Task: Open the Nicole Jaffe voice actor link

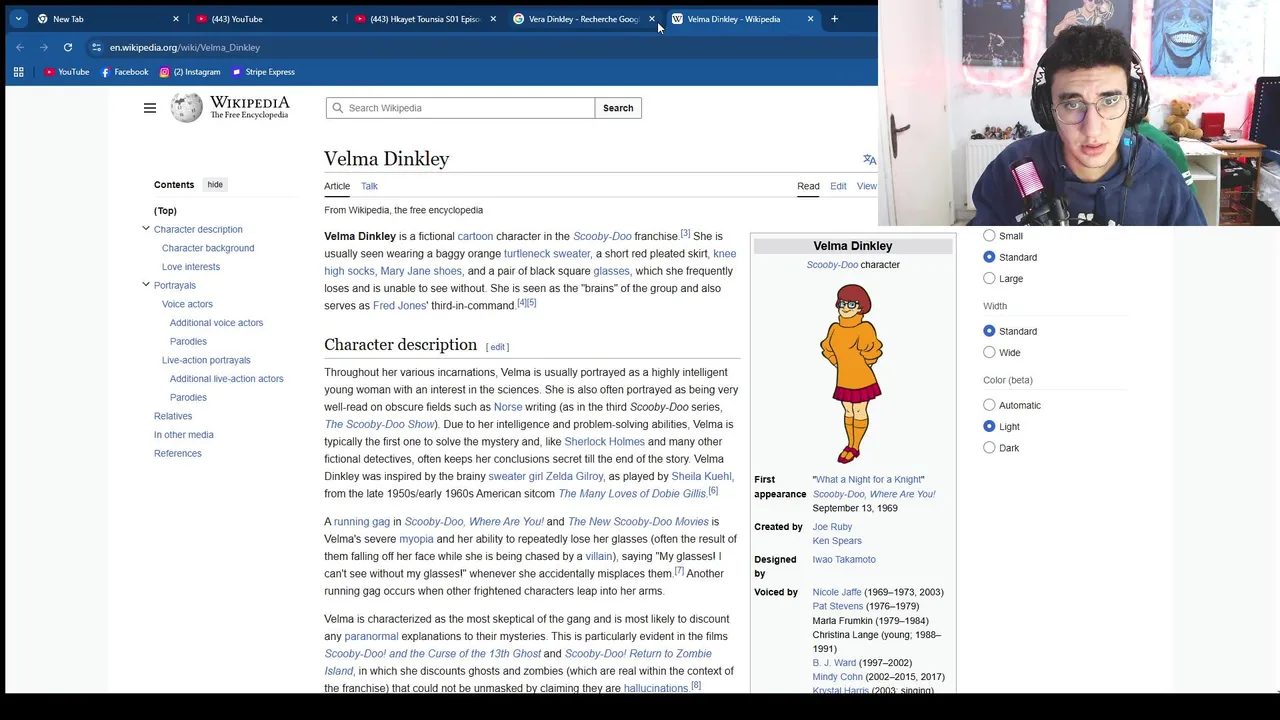Action: click(x=837, y=592)
